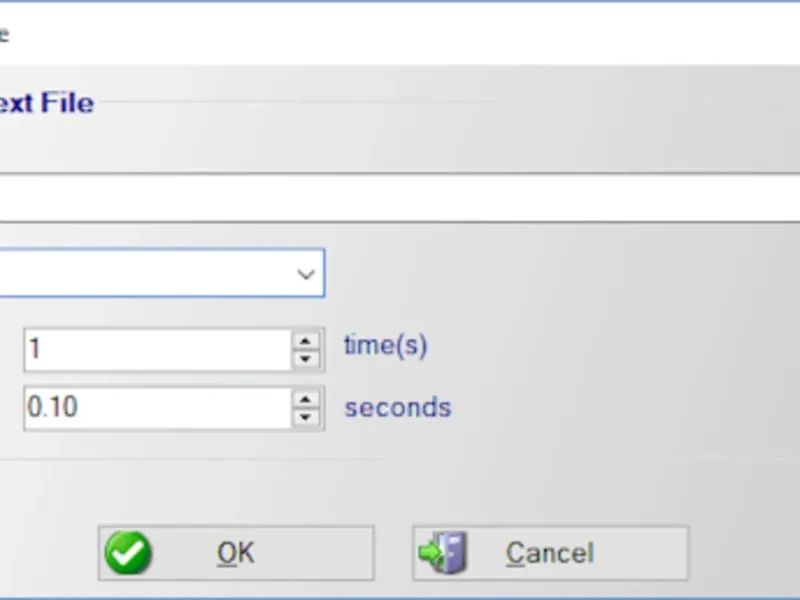This screenshot has height=600, width=800.
Task: Click the horizontal separator line above OK
Action: [400, 461]
